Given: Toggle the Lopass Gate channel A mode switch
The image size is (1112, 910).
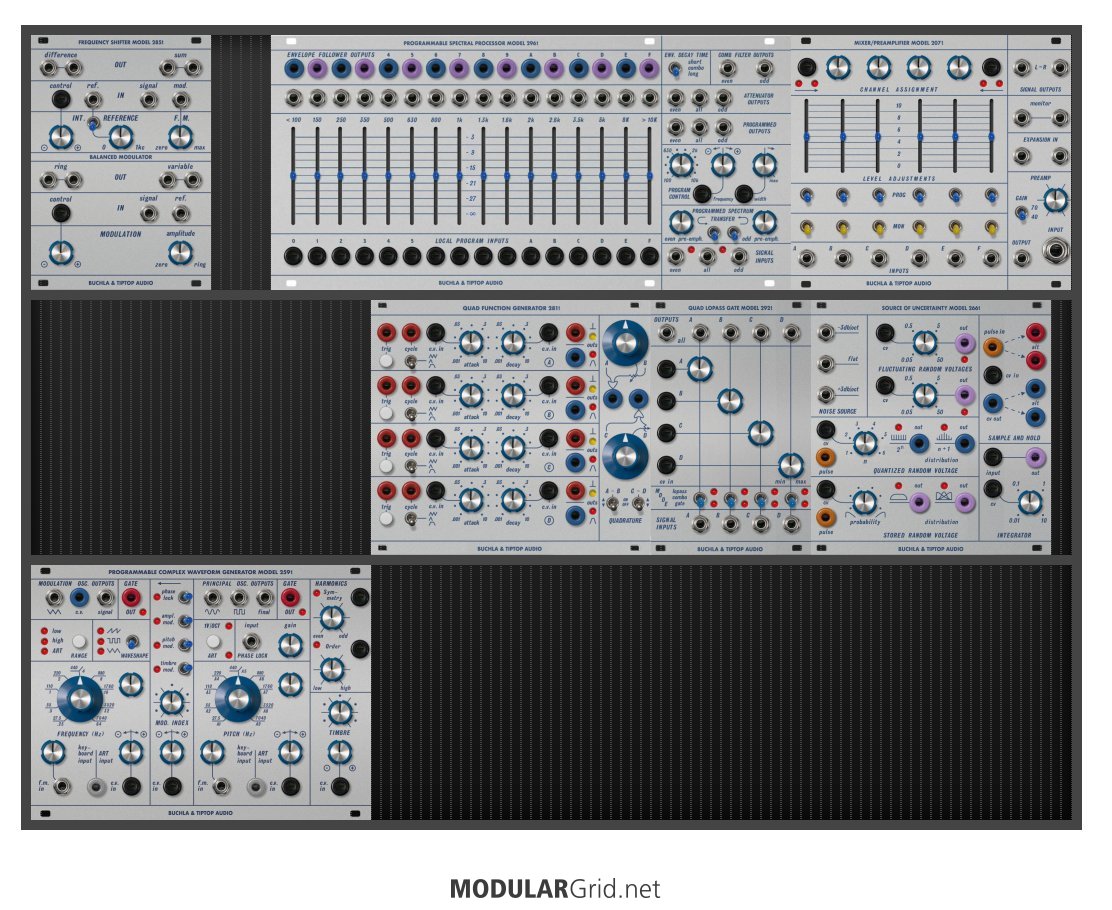Looking at the screenshot, I should pos(700,500).
